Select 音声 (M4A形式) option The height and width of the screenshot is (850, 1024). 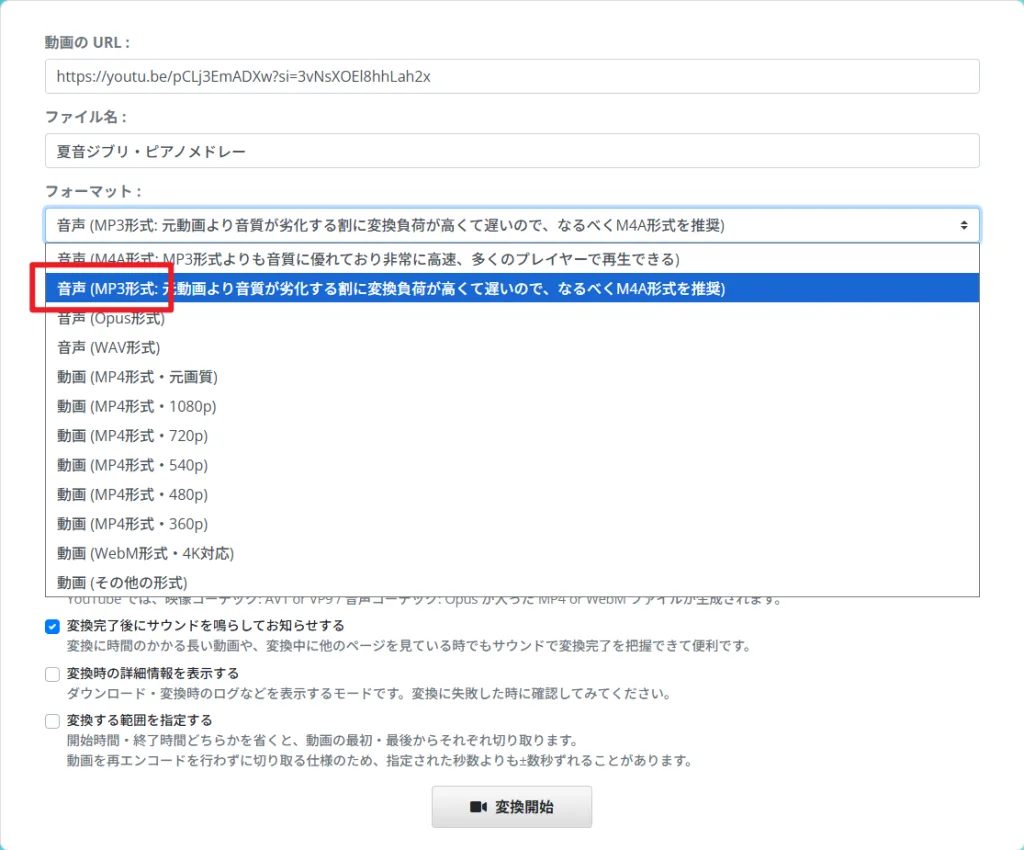pos(512,259)
